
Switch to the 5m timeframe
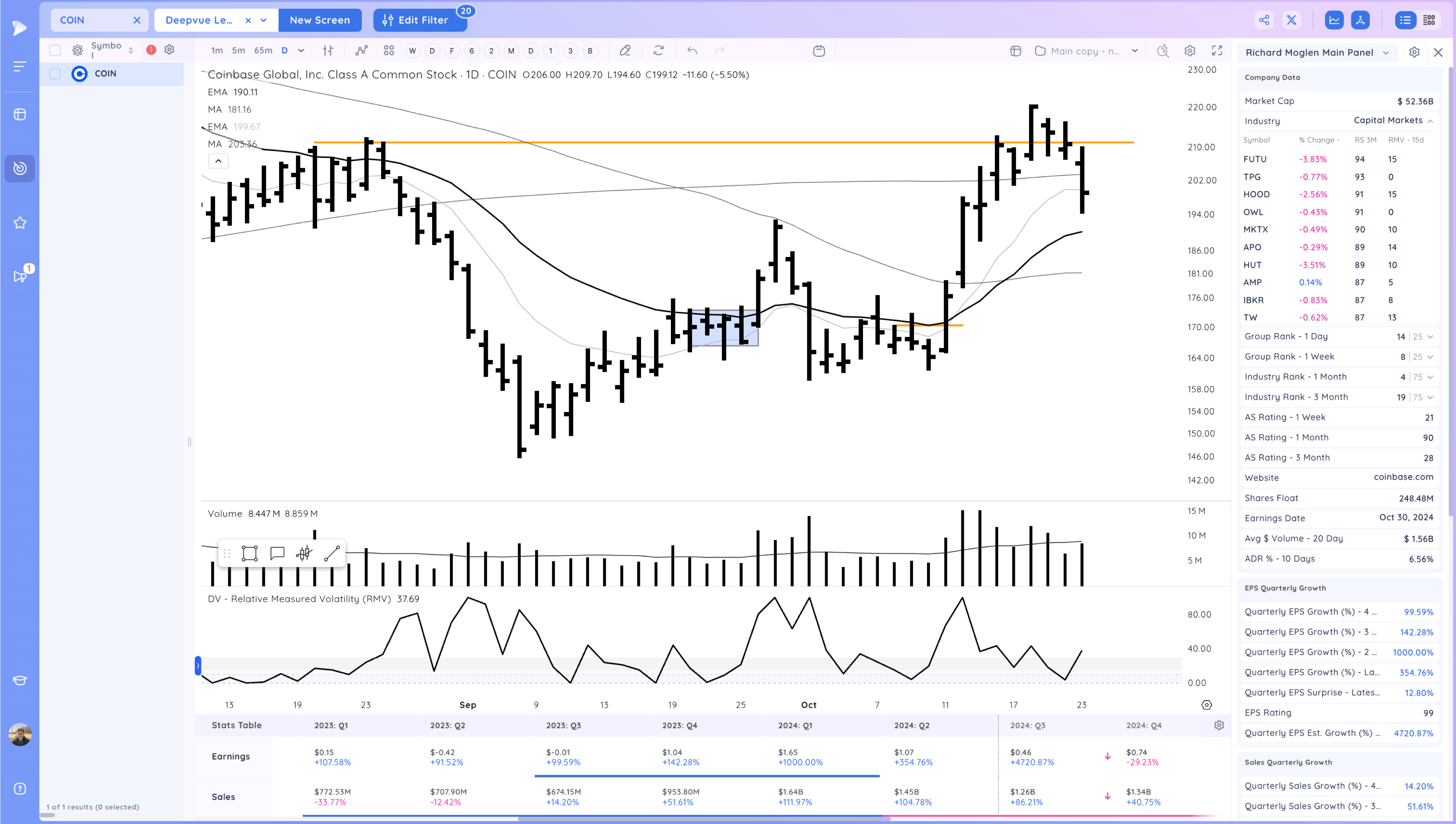[238, 50]
